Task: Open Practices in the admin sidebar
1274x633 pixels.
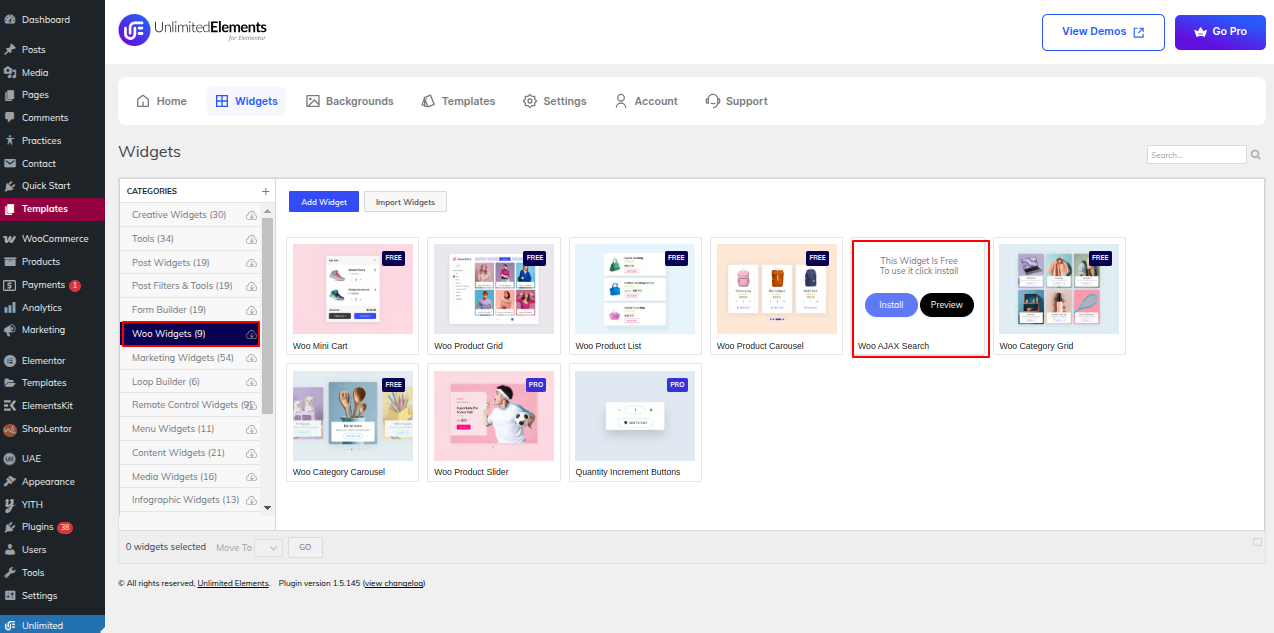Action: pos(52,141)
